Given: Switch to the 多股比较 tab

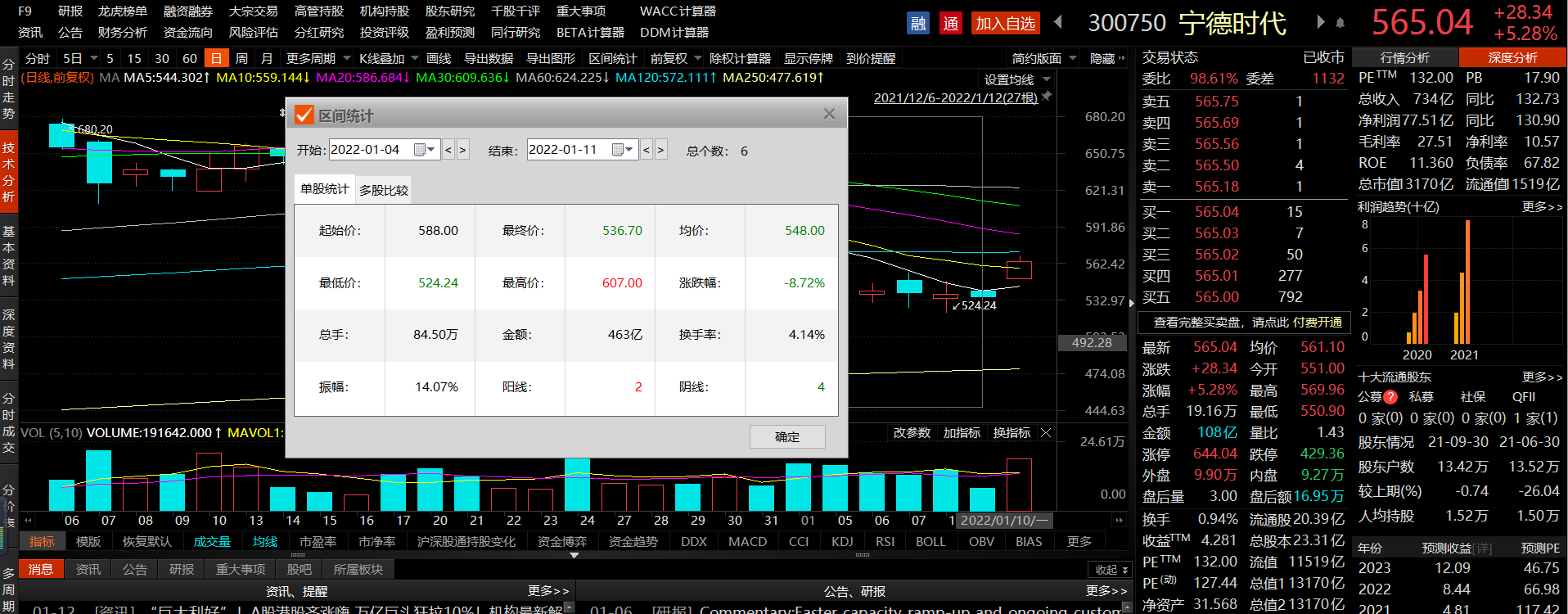Looking at the screenshot, I should click(383, 190).
